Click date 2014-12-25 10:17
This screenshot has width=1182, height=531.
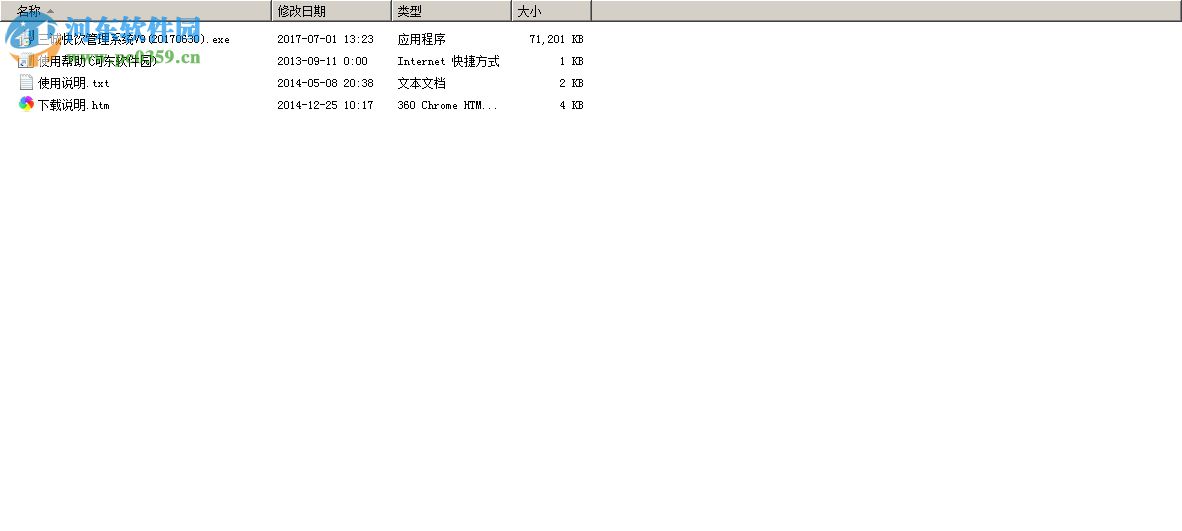point(326,105)
